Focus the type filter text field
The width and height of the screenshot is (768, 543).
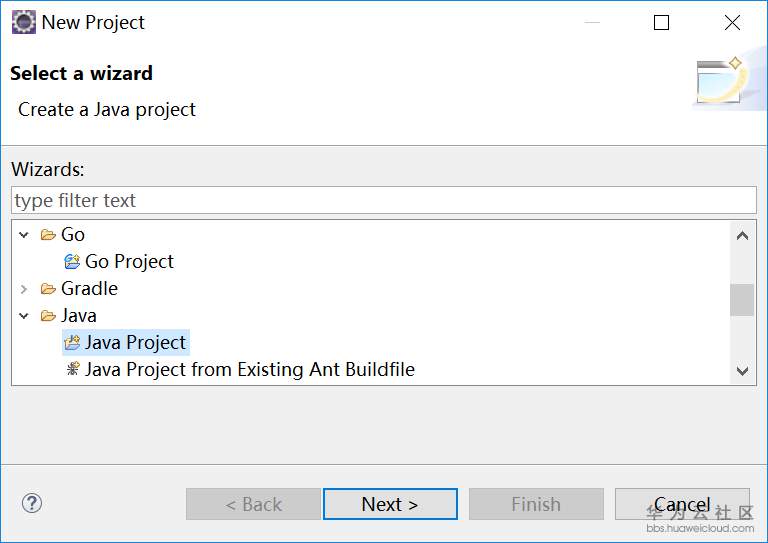click(384, 200)
